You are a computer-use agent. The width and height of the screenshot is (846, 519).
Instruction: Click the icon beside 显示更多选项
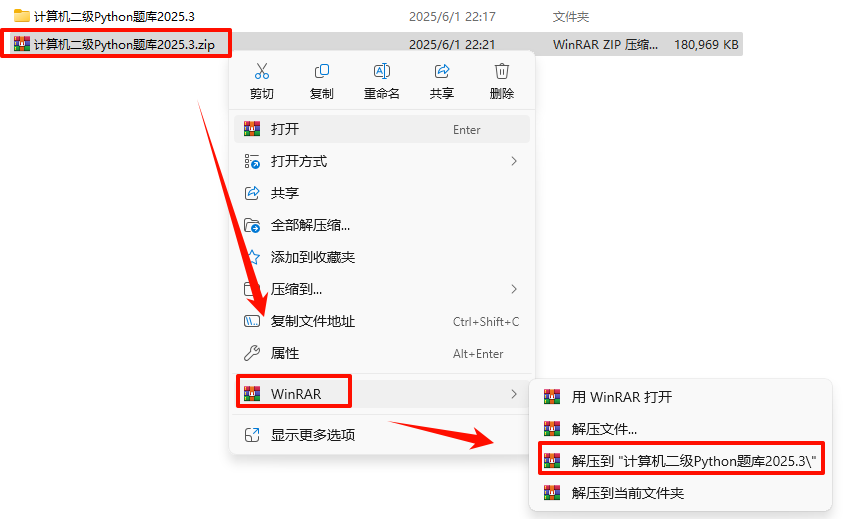[252, 435]
